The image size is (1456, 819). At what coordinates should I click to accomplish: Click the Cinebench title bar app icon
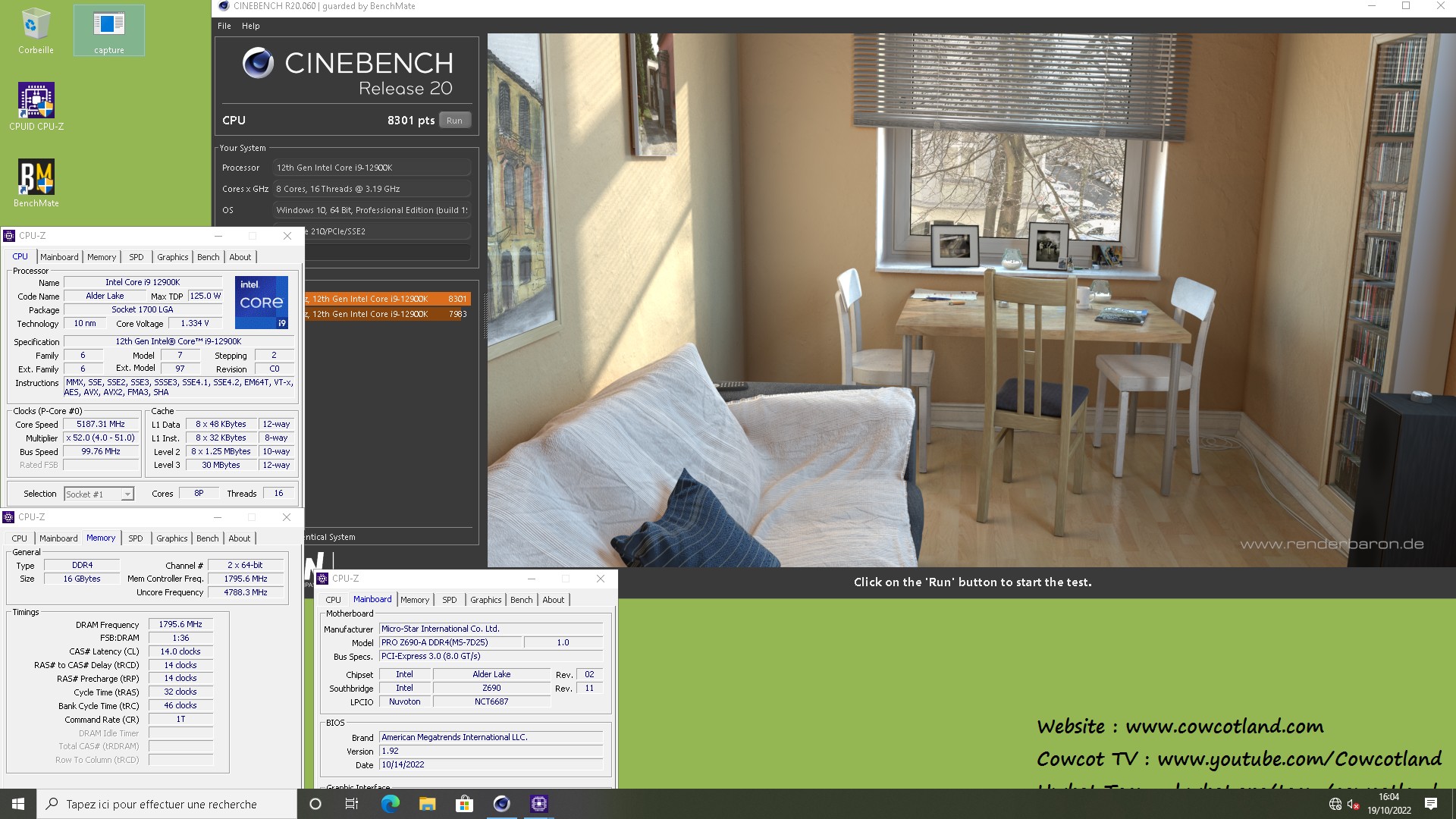[223, 6]
